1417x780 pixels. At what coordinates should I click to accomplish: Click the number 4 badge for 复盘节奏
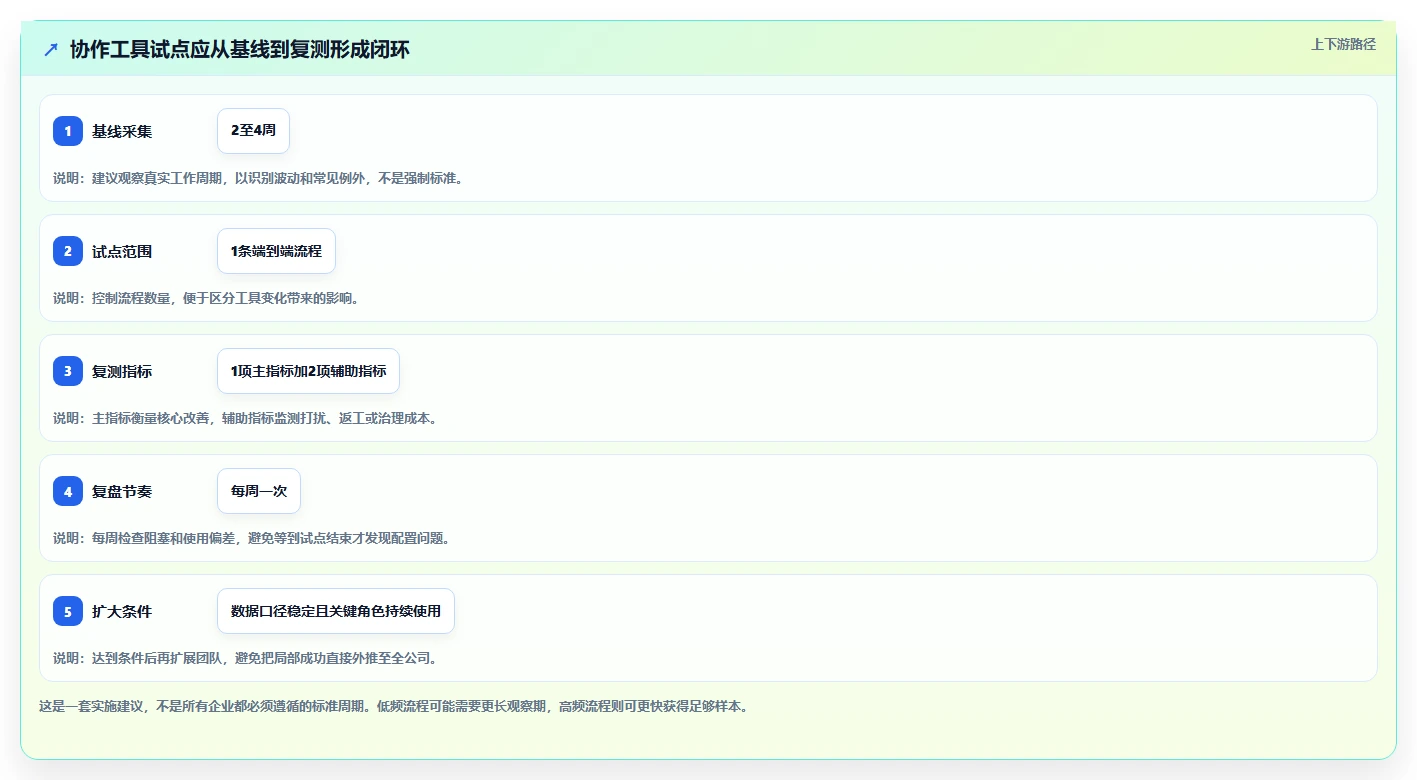coord(68,491)
